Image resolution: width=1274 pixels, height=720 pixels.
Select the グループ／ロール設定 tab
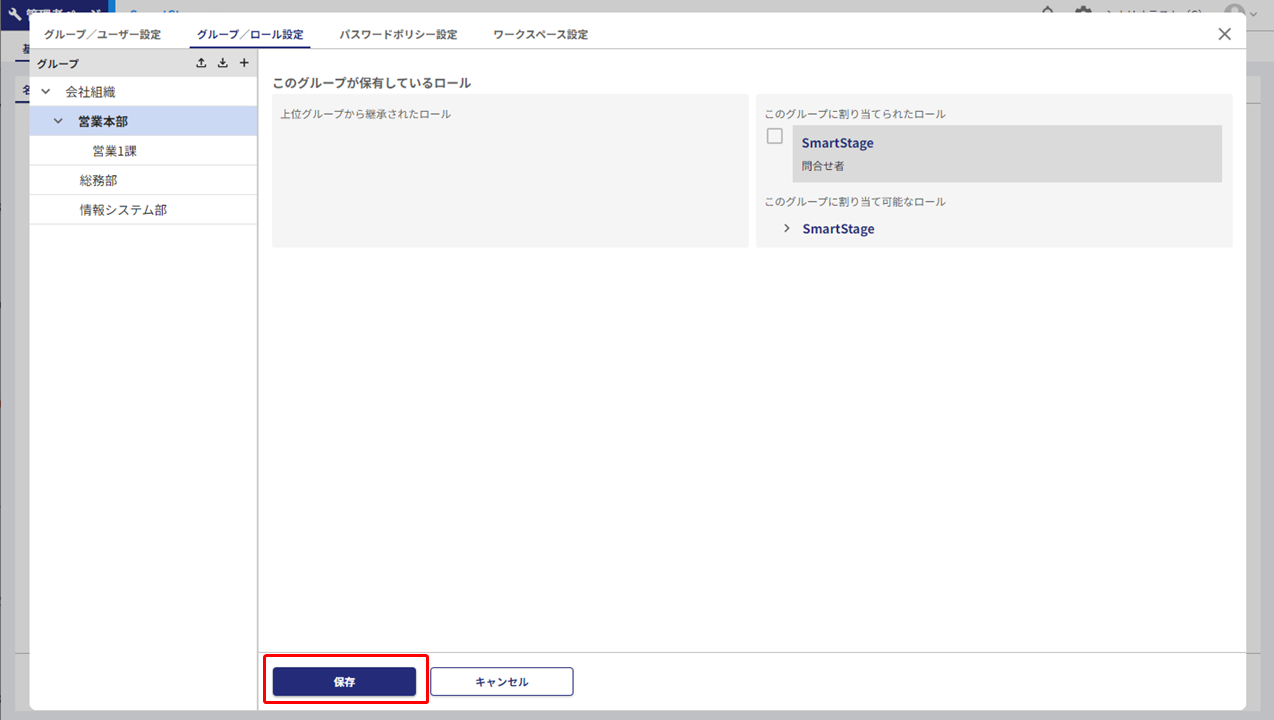point(250,35)
